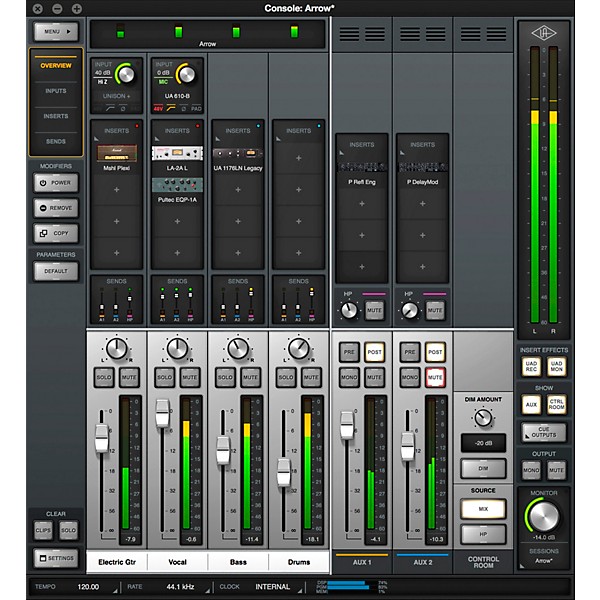Click Drums pan knob

(298, 348)
